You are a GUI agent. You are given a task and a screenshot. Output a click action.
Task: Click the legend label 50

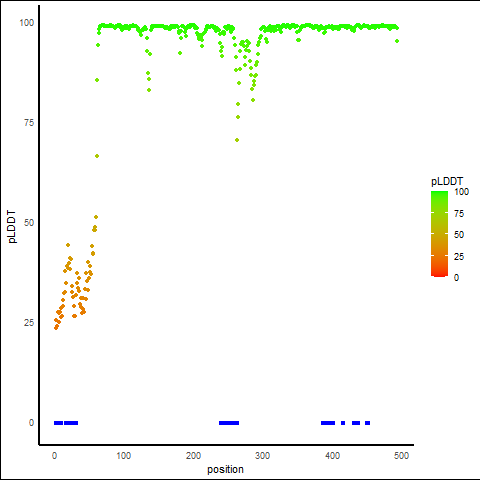click(x=459, y=235)
